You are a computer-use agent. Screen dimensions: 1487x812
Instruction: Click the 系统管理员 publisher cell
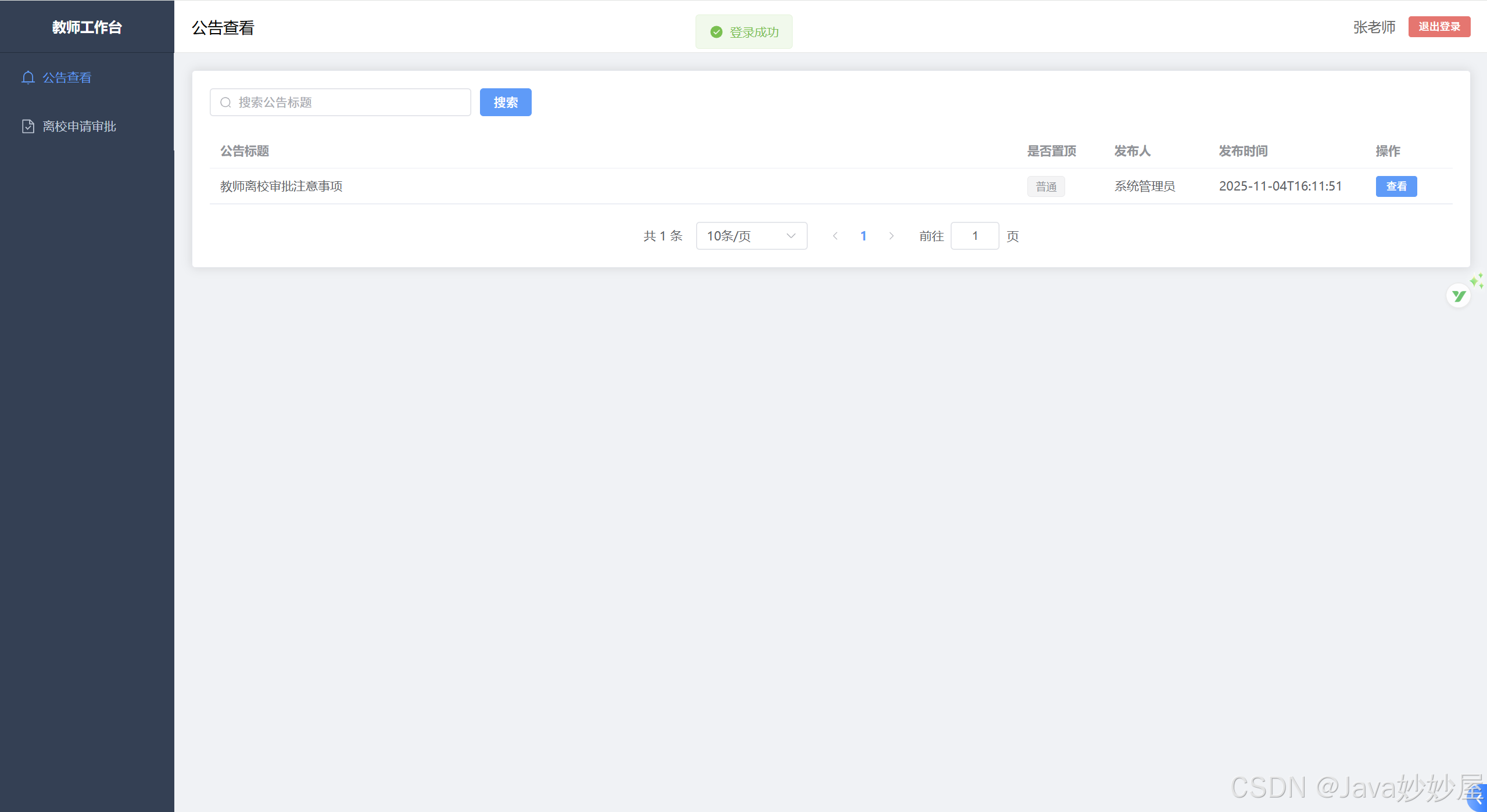tap(1145, 186)
